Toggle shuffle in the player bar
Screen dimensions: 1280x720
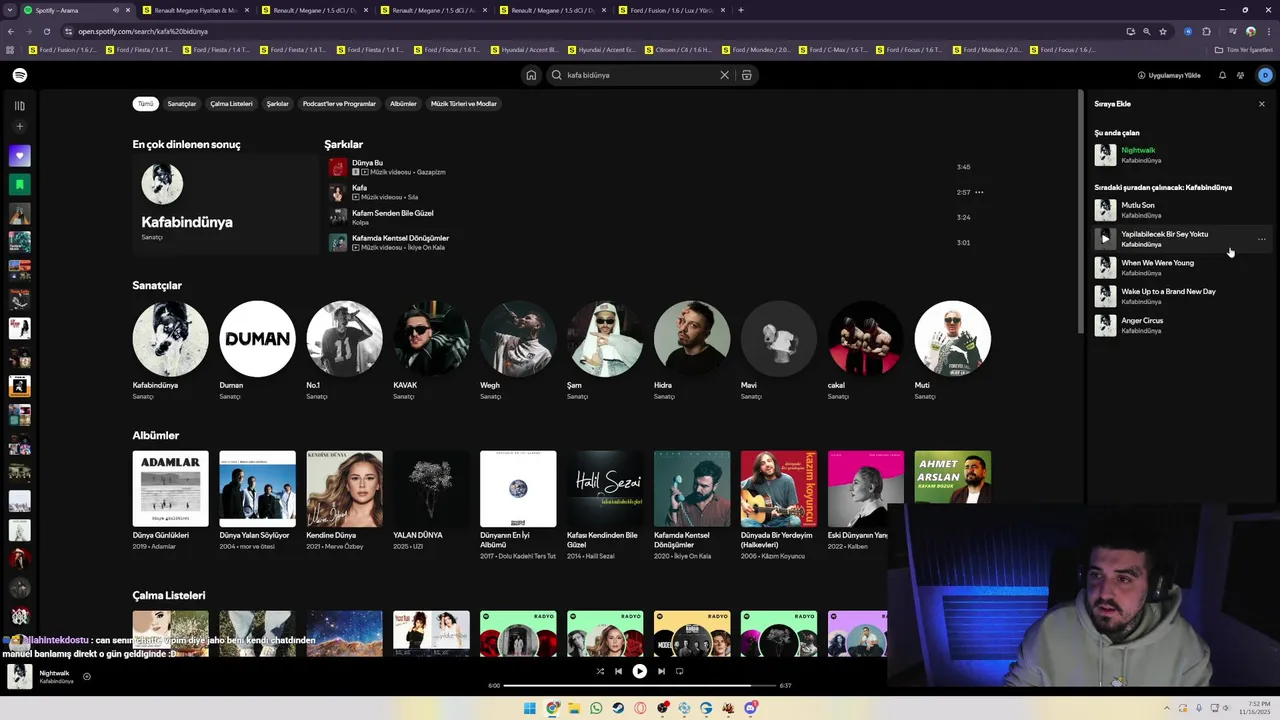tap(600, 671)
